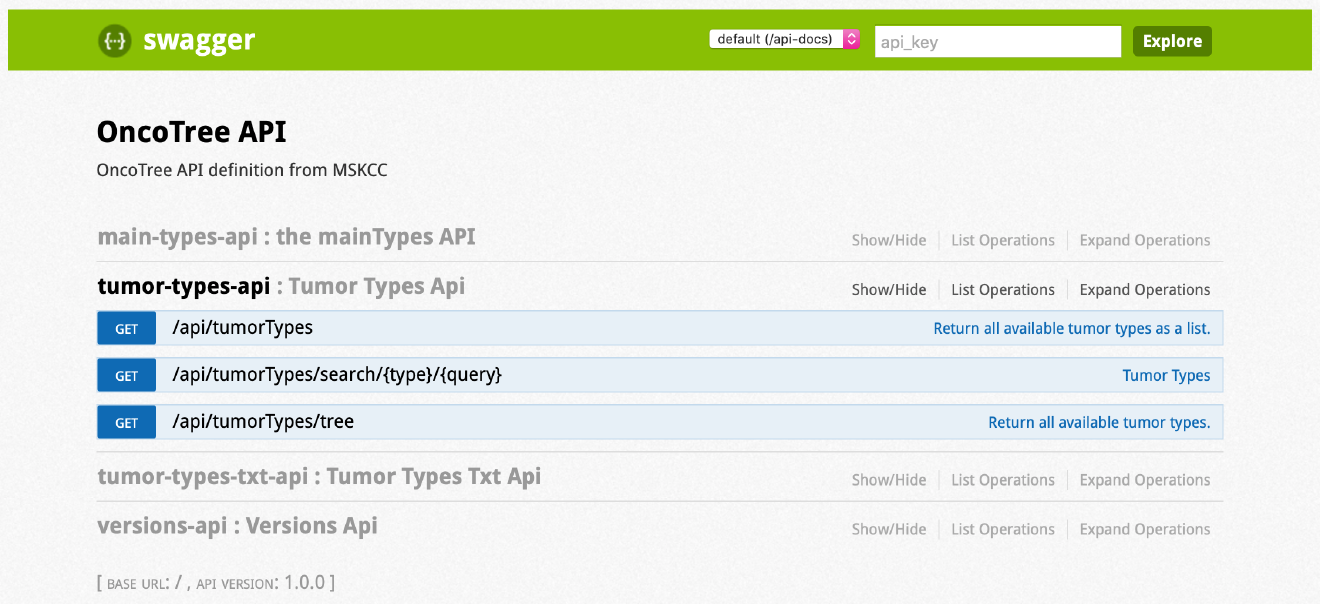Viewport: 1320px width, 604px height.
Task: Click the Explore button
Action: [1171, 41]
